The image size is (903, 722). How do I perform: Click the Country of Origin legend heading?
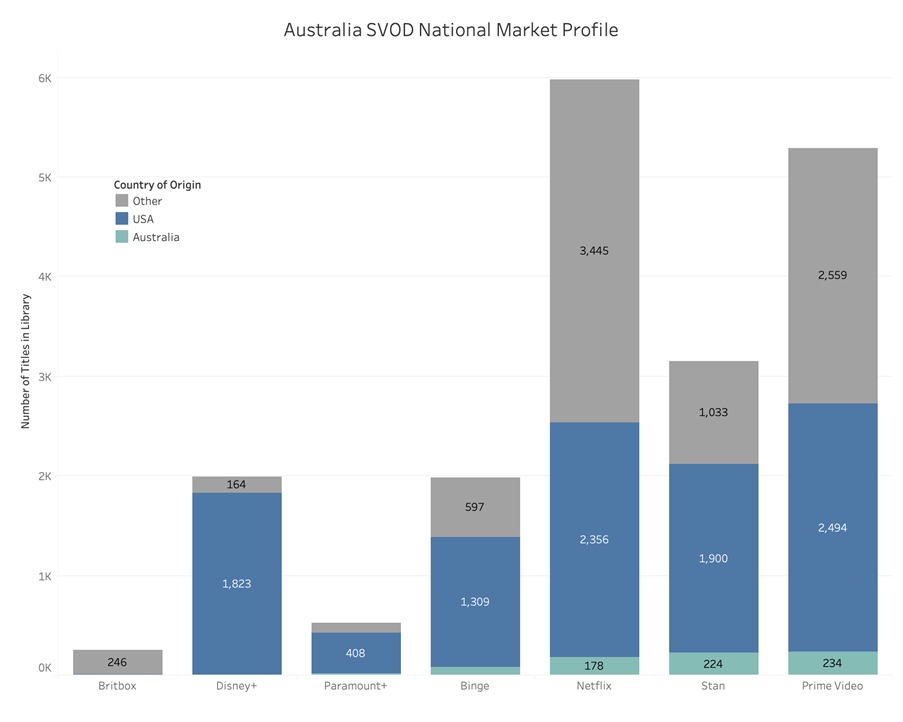coord(157,185)
